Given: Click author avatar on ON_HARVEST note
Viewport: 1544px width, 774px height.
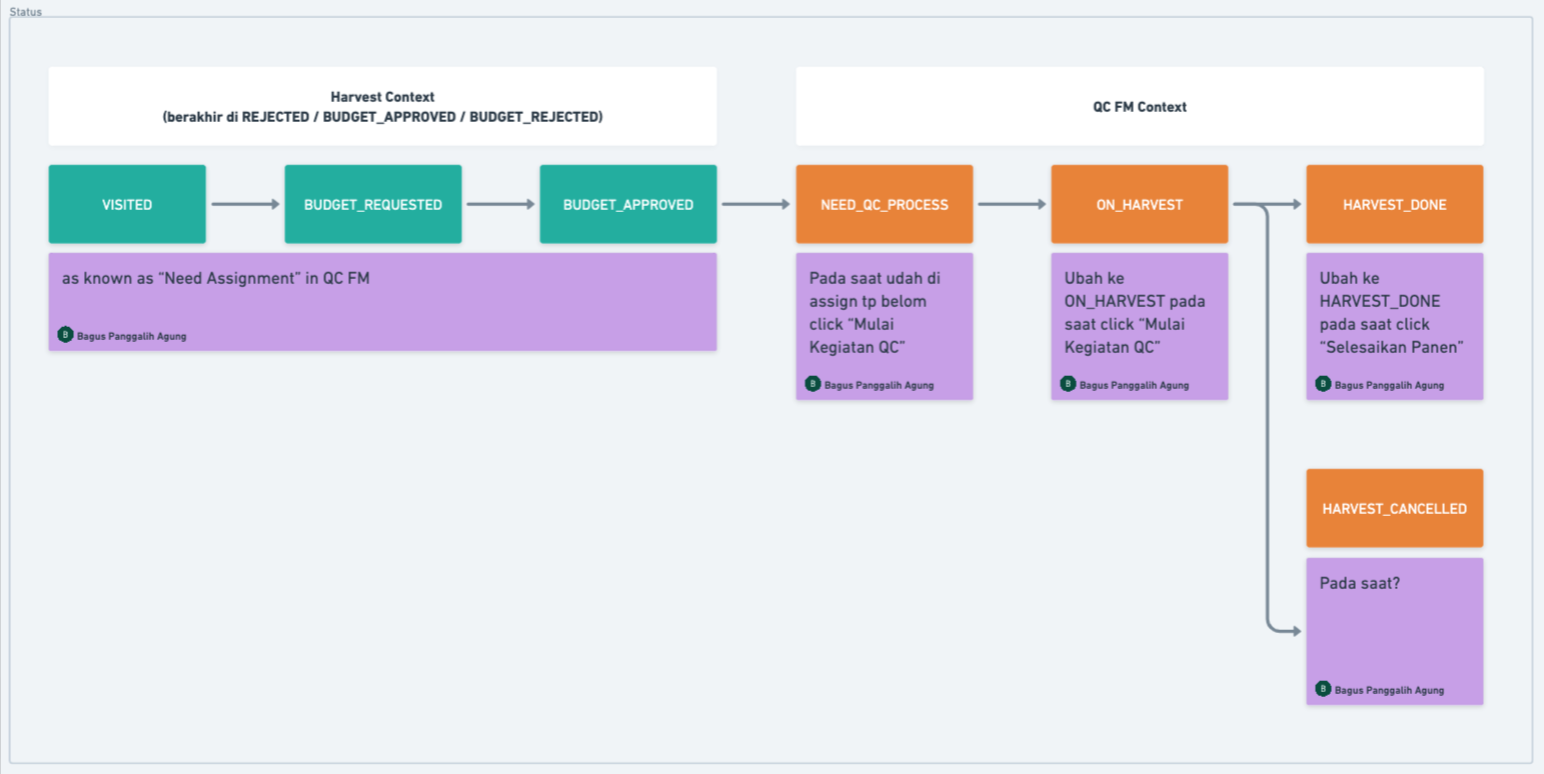Looking at the screenshot, I should pyautogui.click(x=1068, y=384).
